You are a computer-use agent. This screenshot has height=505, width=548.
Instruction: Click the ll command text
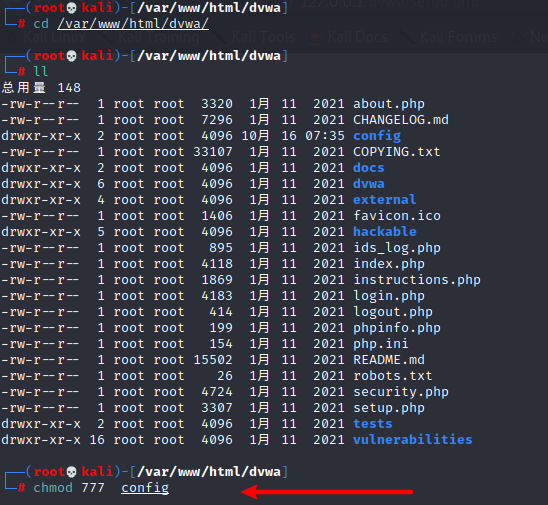(41, 72)
